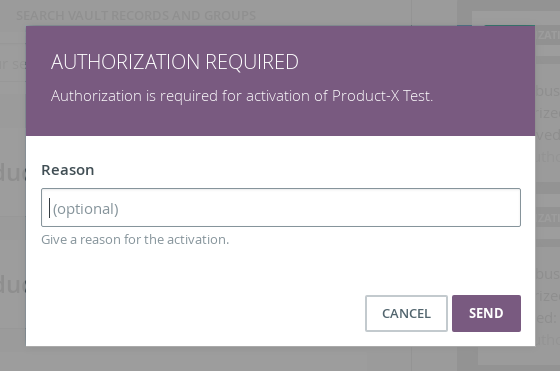Click the dimmed teal button above the dialog
This screenshot has height=371, width=560.
point(509,25)
